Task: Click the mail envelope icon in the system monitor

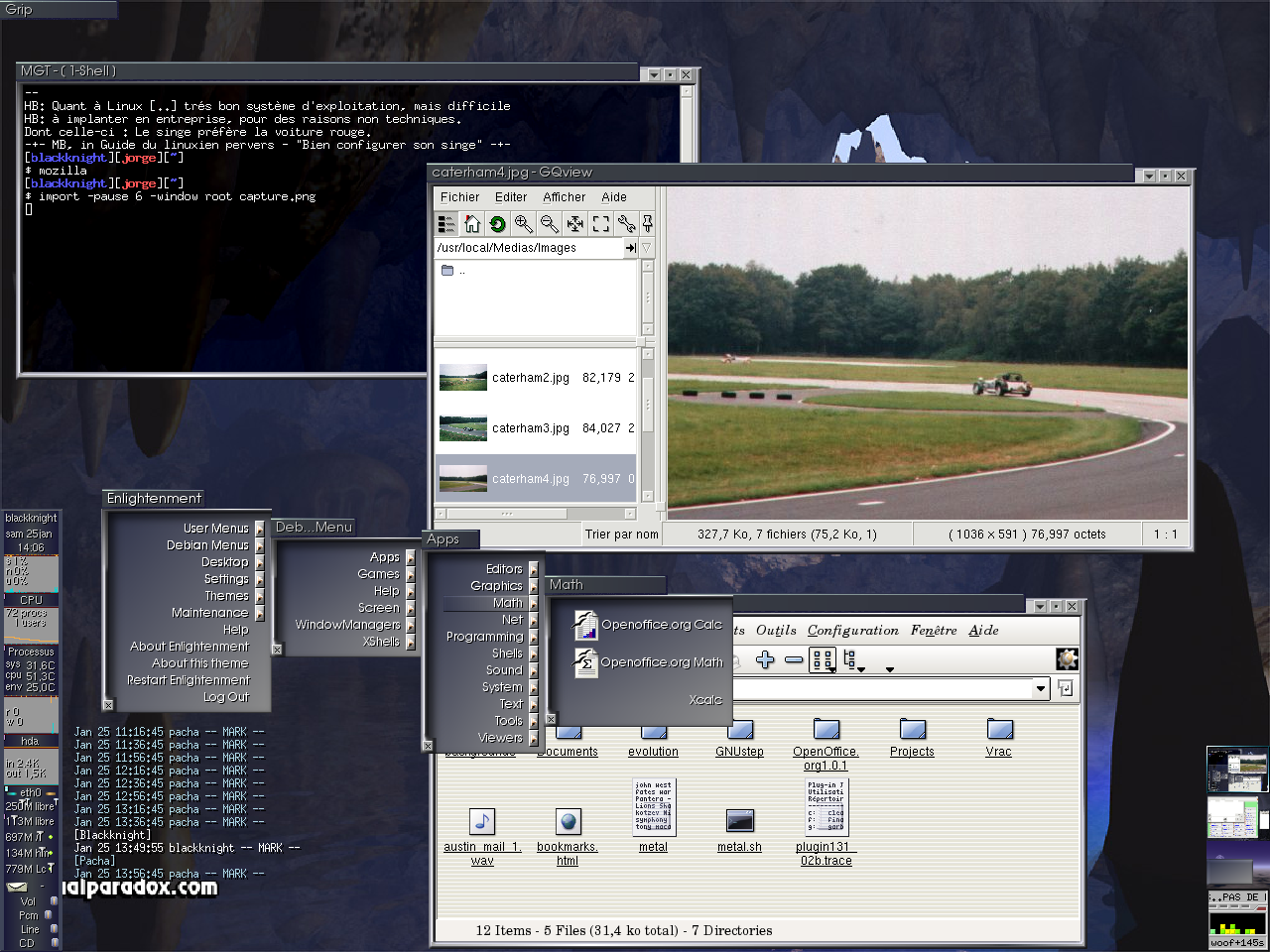Action: coord(17,888)
